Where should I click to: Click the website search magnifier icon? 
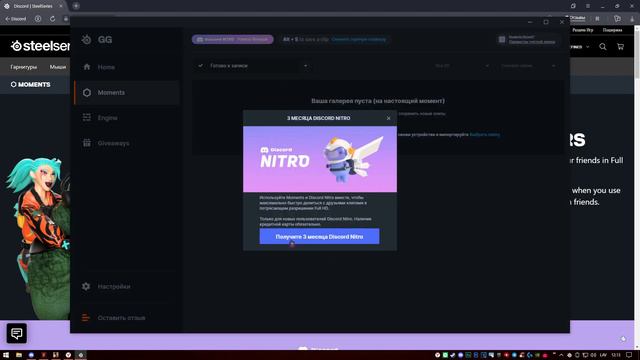pos(603,47)
